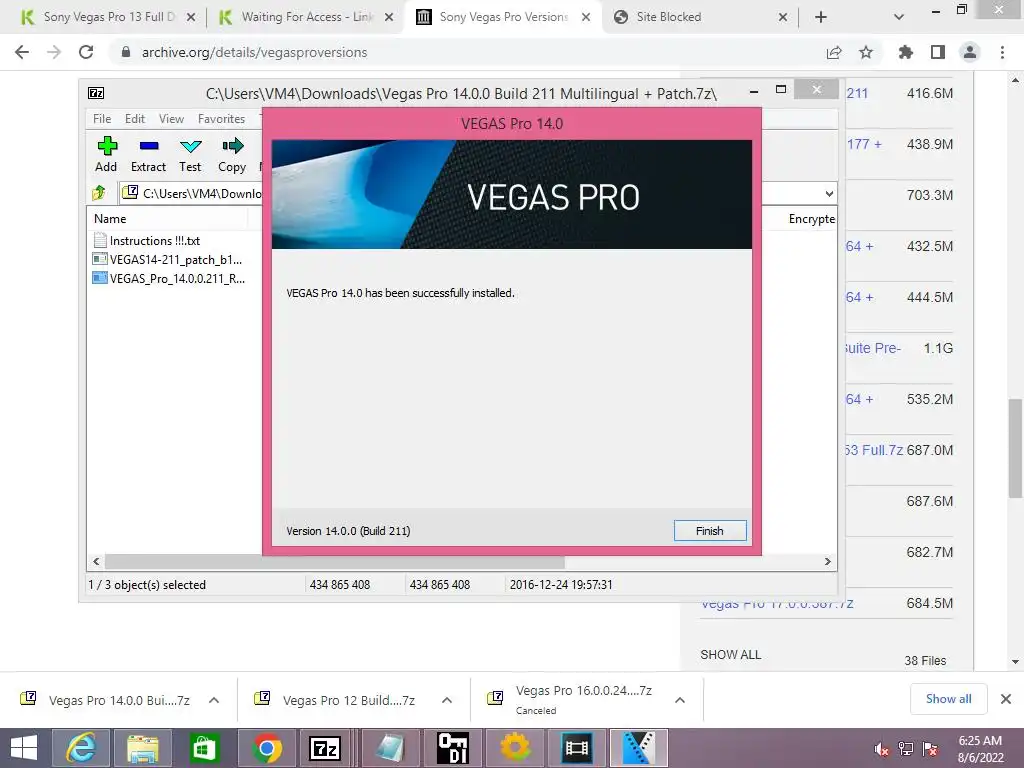Image resolution: width=1024 pixels, height=768 pixels.
Task: Open Windows Store from taskbar
Action: point(204,748)
